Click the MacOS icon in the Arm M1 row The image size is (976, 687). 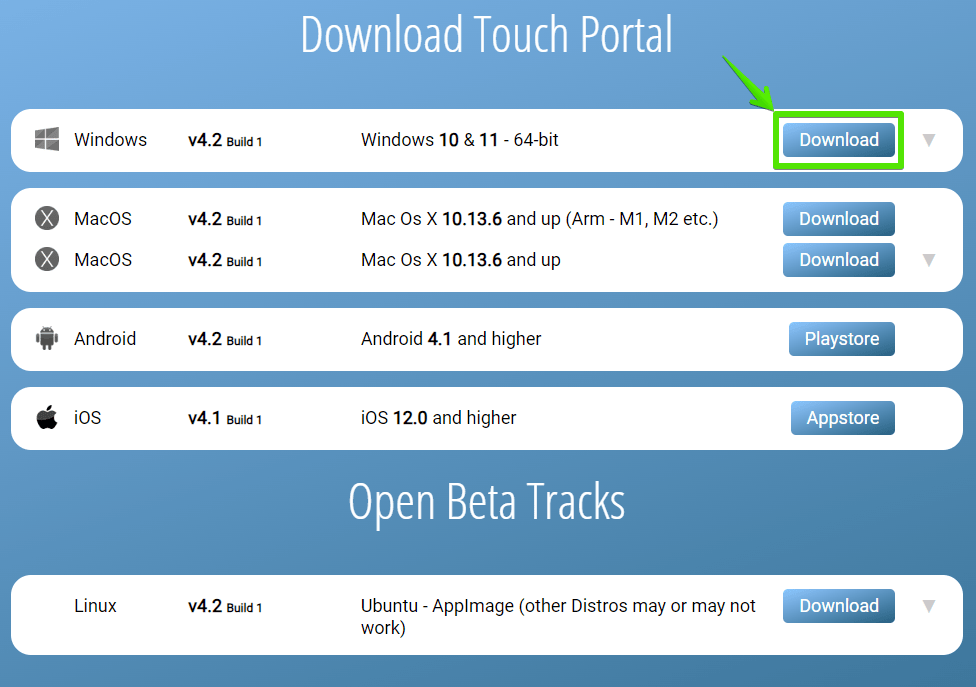point(47,218)
